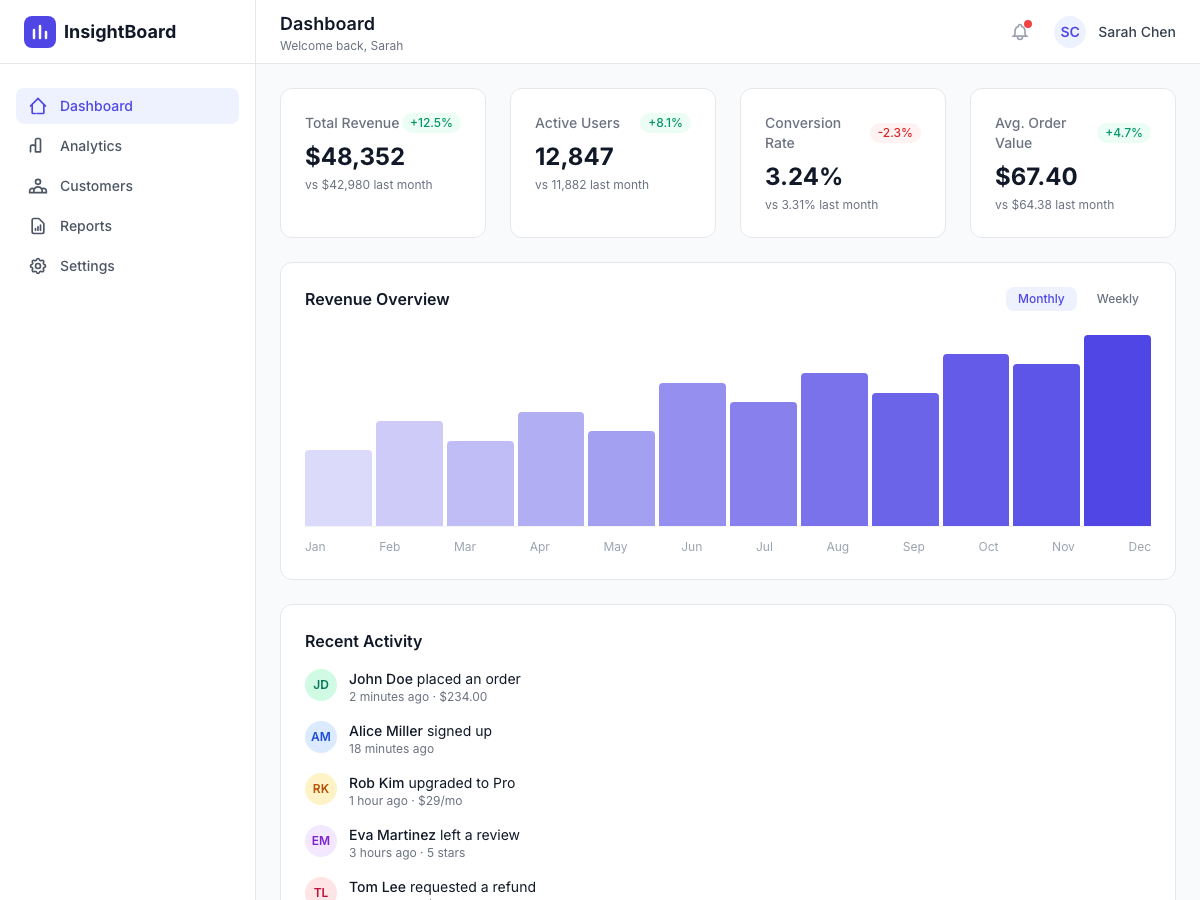This screenshot has width=1200, height=900.
Task: Click 'John Doe placed an order' entry
Action: click(435, 679)
